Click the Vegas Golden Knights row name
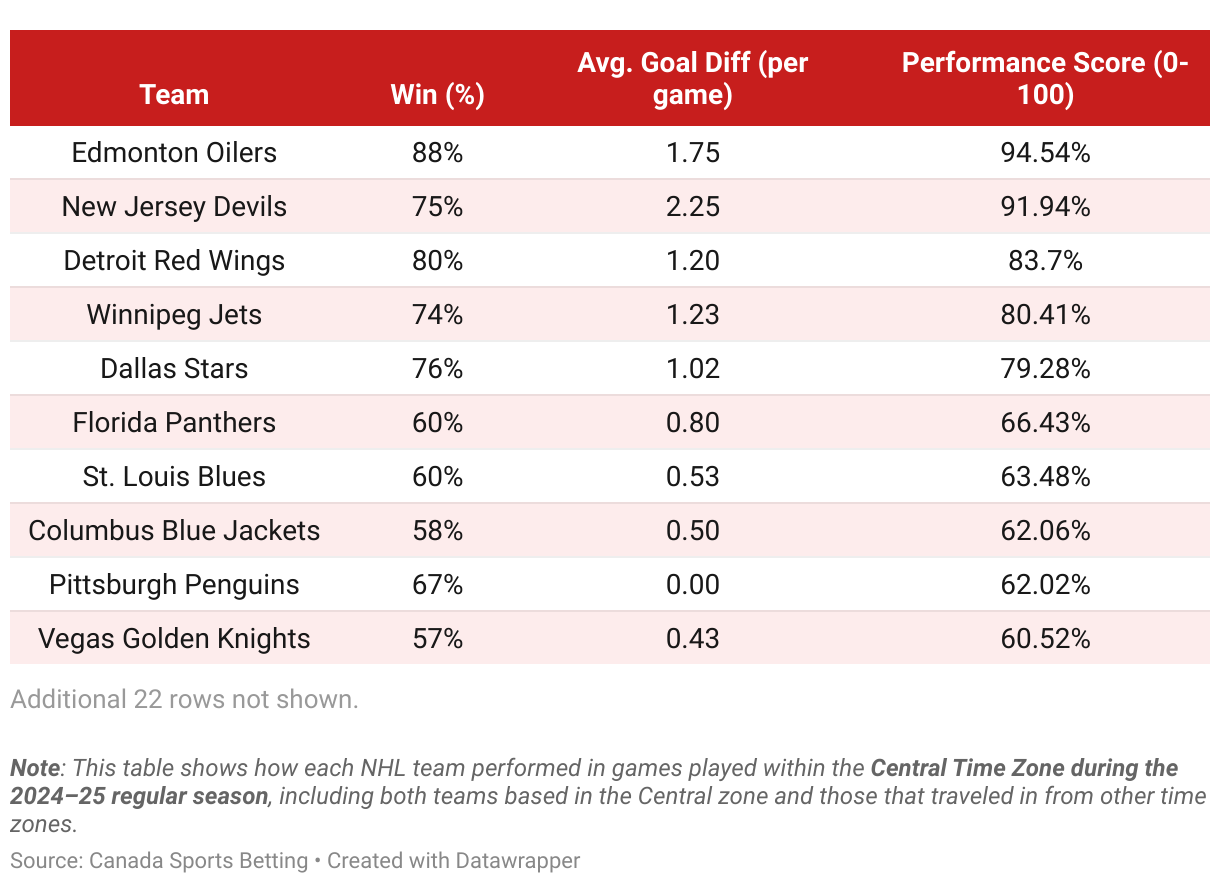Viewport: 1220px width, 884px height. (x=174, y=639)
